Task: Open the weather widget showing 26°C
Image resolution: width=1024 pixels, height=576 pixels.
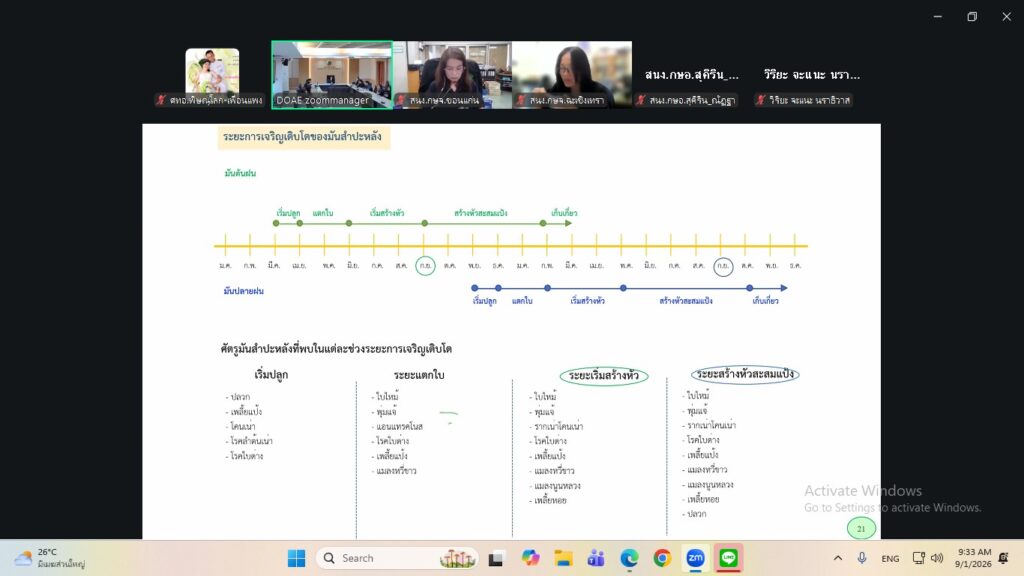Action: coord(50,558)
